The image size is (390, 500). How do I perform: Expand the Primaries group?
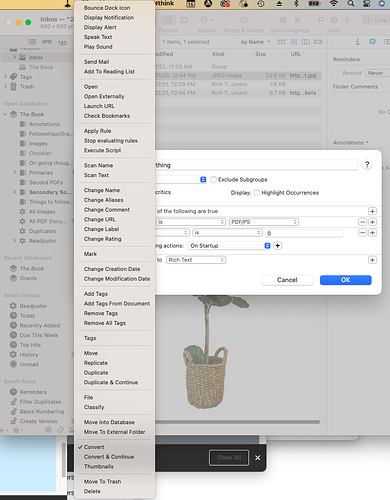pos(14,172)
